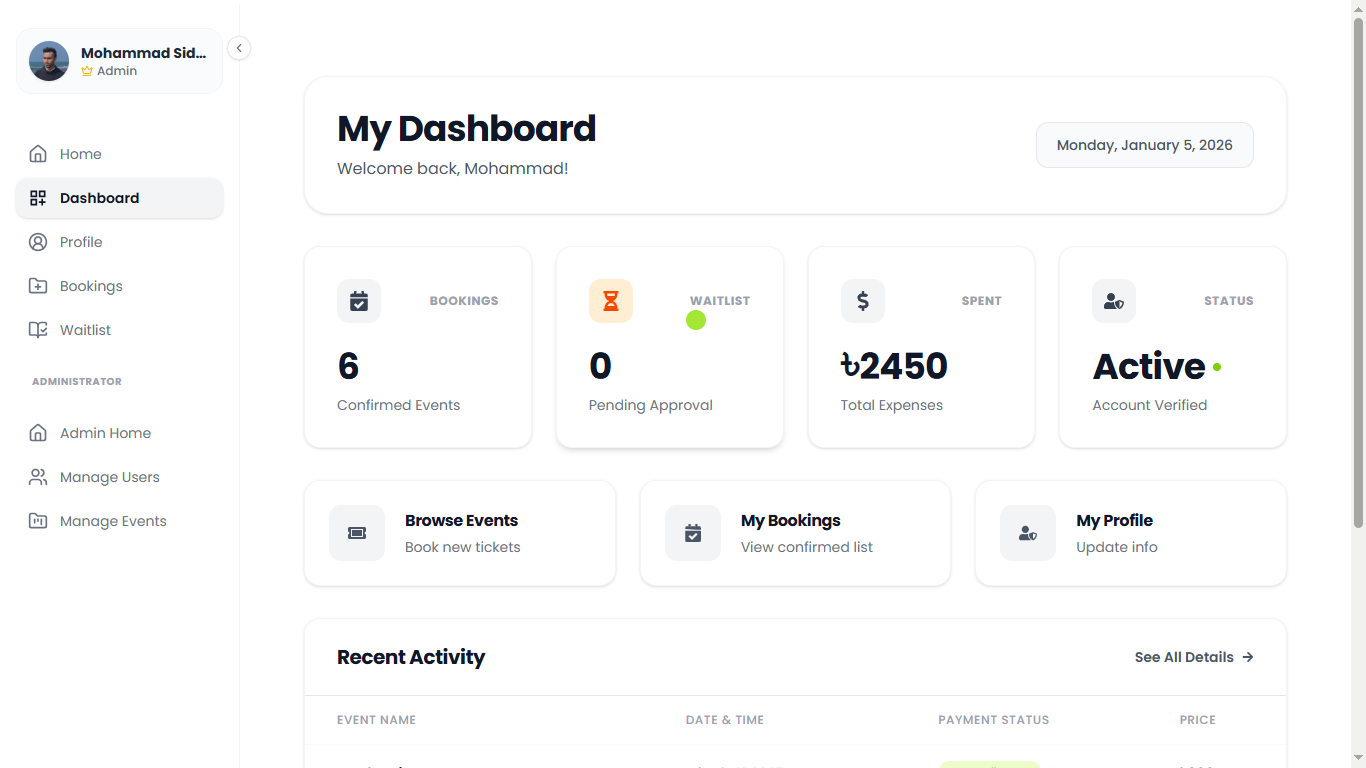Click the green Active status dot

pyautogui.click(x=1216, y=367)
